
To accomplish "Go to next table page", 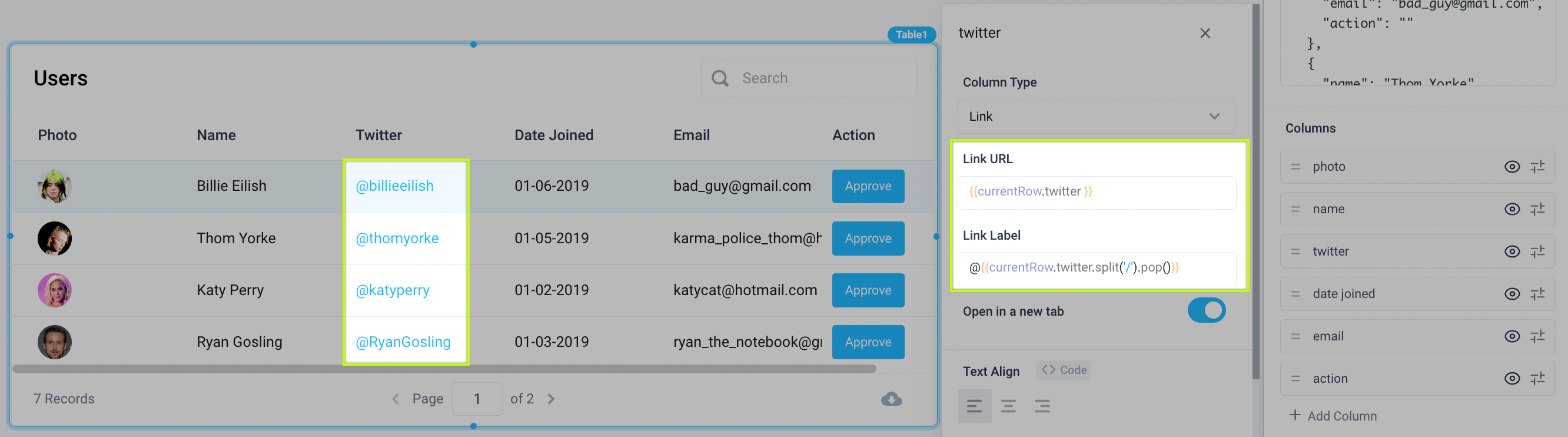I will point(551,399).
